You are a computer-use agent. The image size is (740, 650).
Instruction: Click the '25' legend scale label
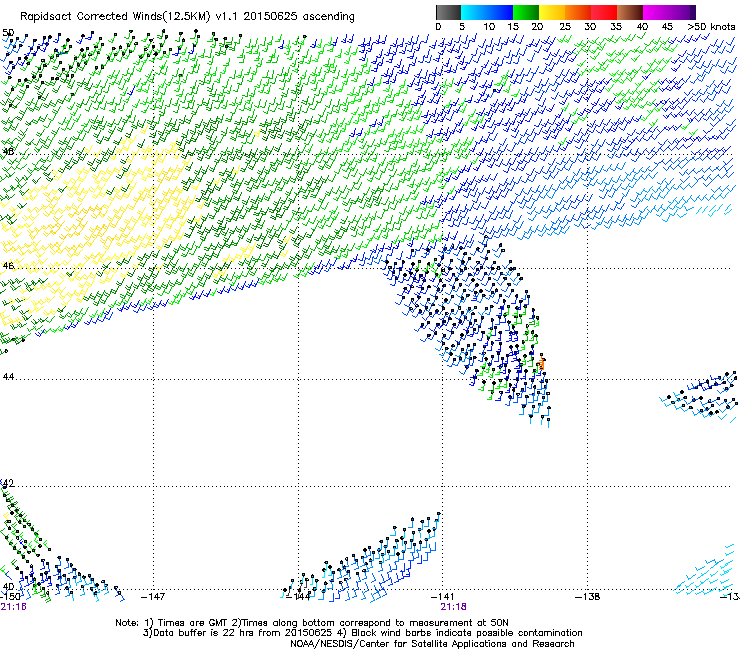click(x=565, y=27)
